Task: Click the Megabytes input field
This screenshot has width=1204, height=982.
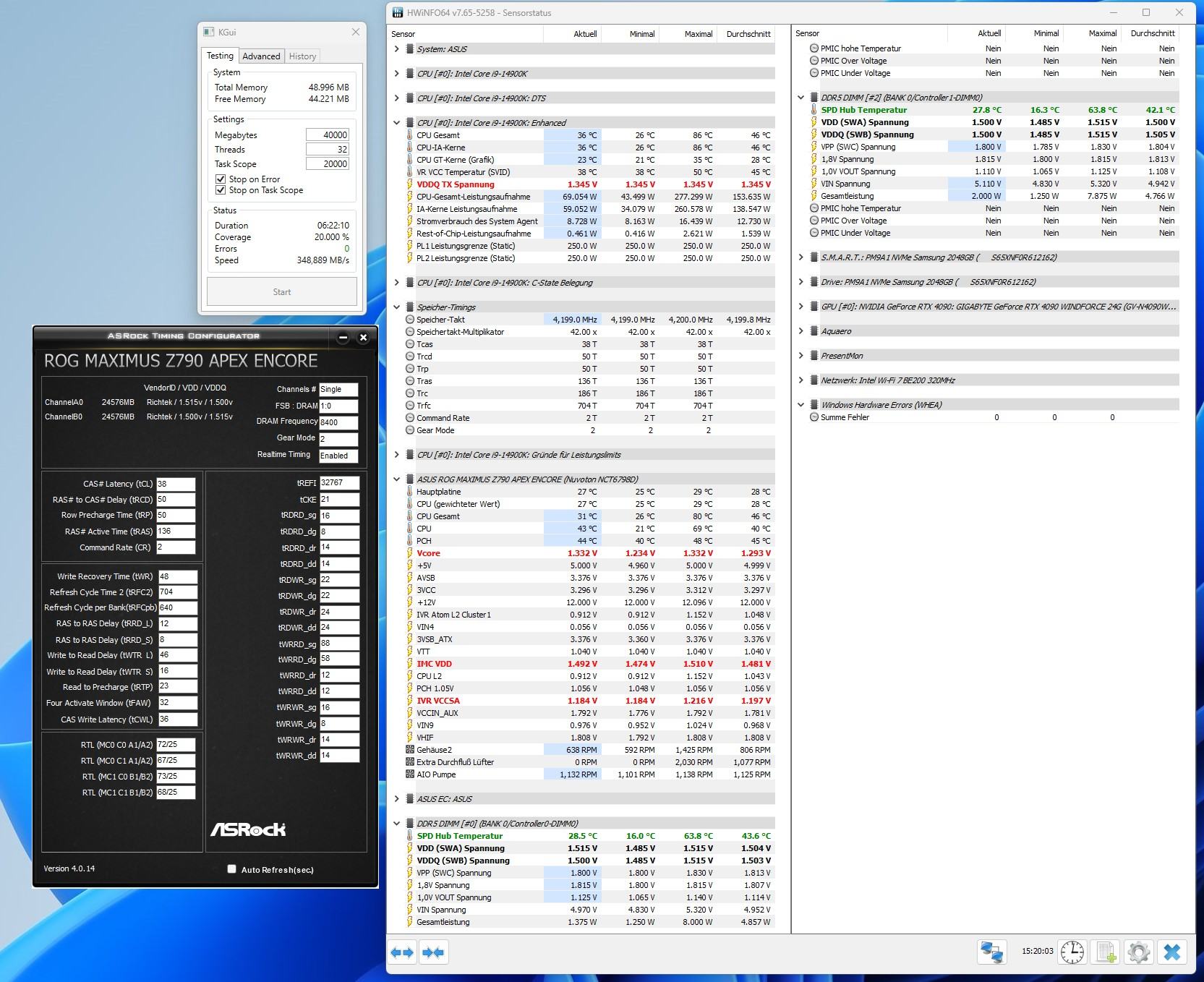Action: pos(327,135)
